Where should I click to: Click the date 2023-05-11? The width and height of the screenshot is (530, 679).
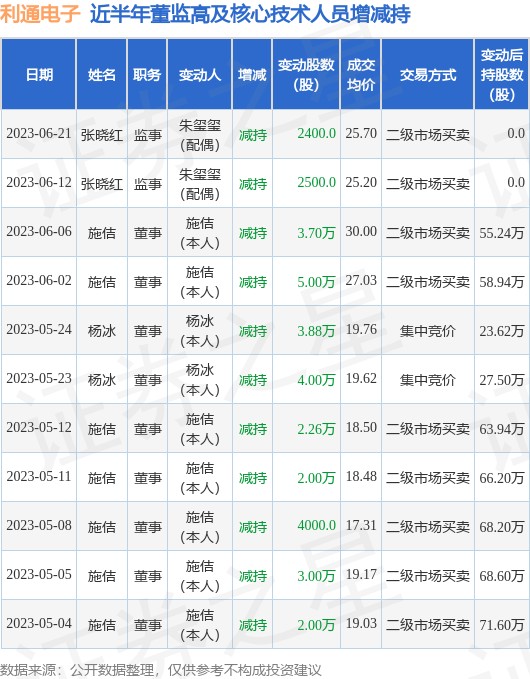39,476
